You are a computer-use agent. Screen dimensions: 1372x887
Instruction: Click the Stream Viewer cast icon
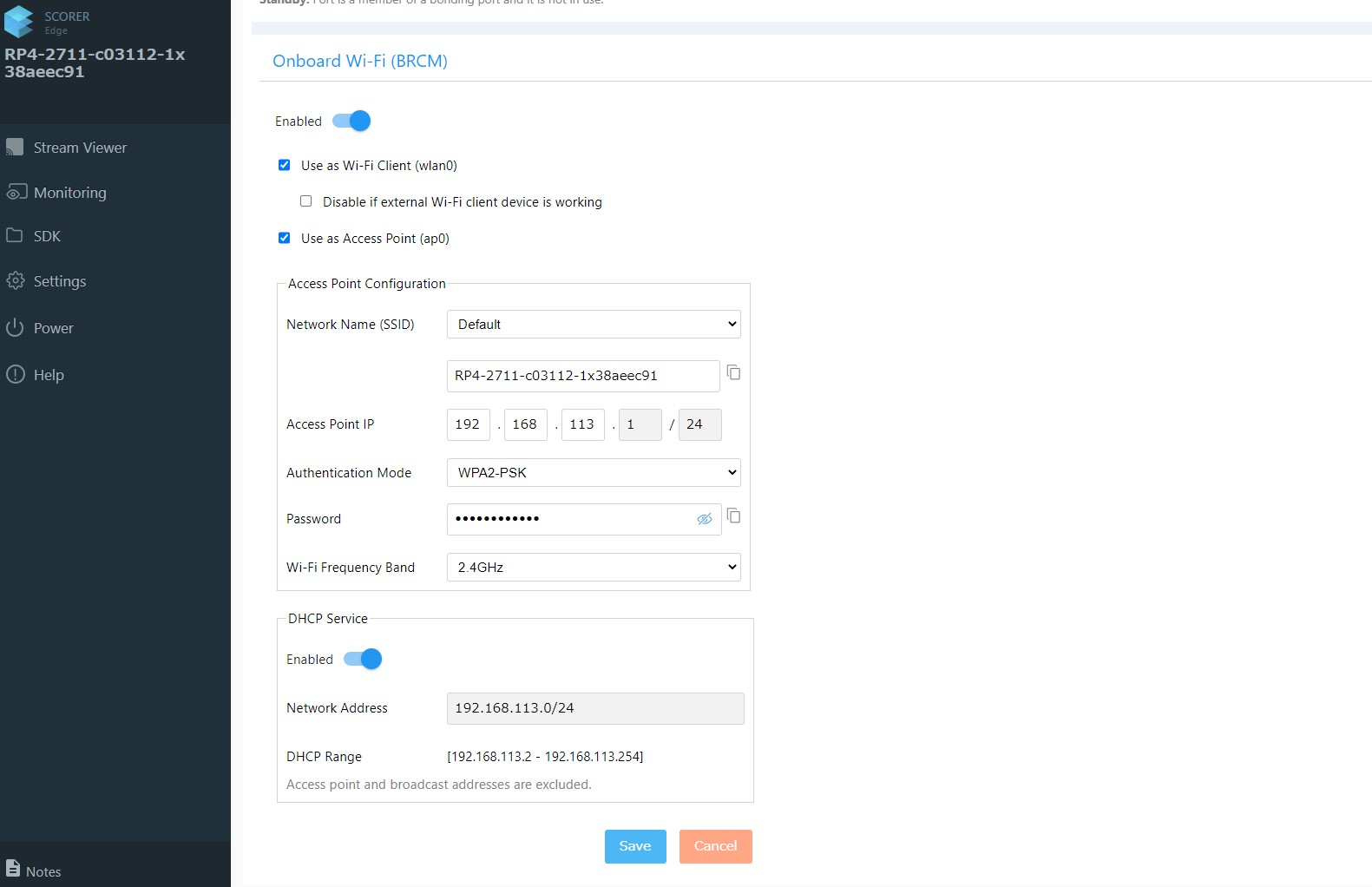click(x=15, y=148)
